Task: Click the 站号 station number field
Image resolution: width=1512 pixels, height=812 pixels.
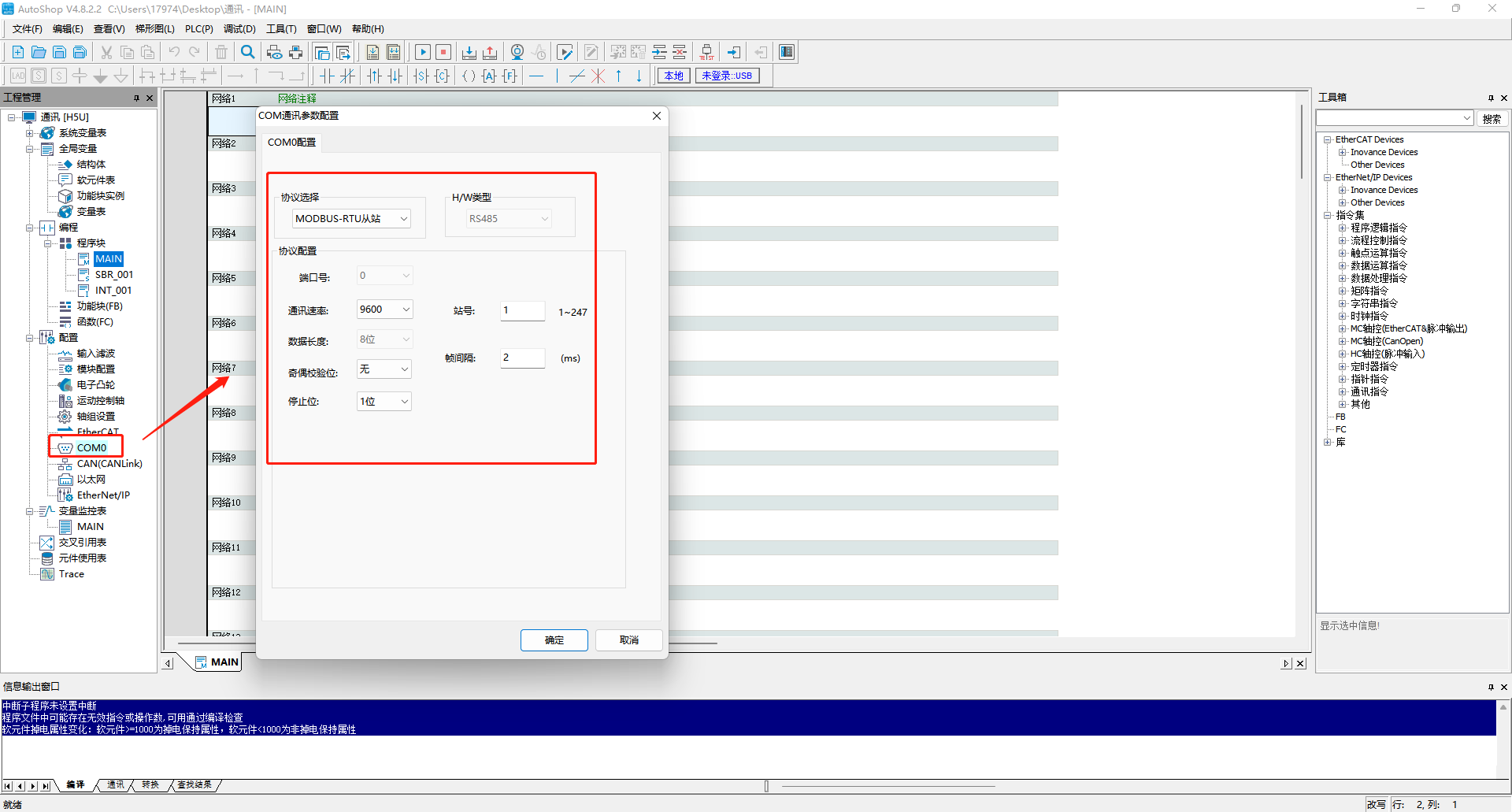Action: (x=522, y=310)
